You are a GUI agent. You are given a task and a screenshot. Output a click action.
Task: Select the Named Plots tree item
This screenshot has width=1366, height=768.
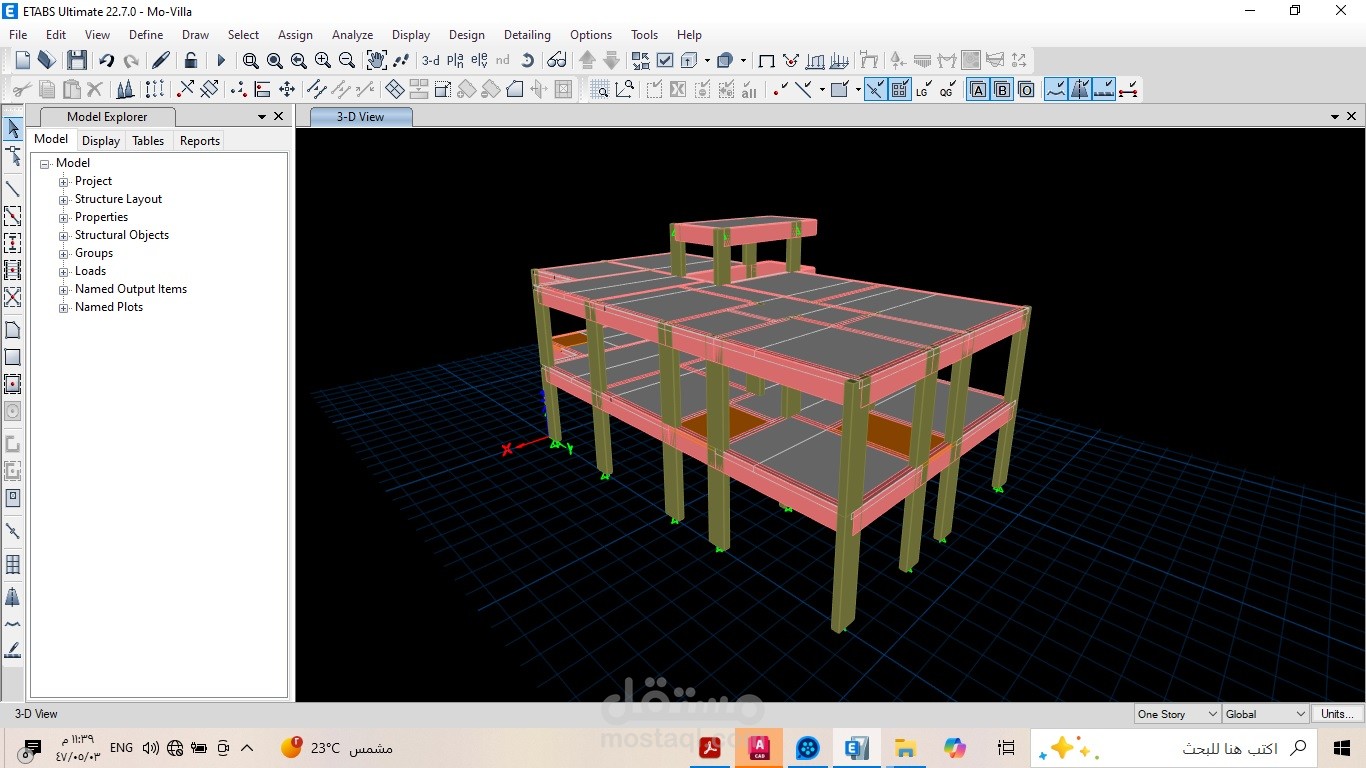[x=109, y=307]
